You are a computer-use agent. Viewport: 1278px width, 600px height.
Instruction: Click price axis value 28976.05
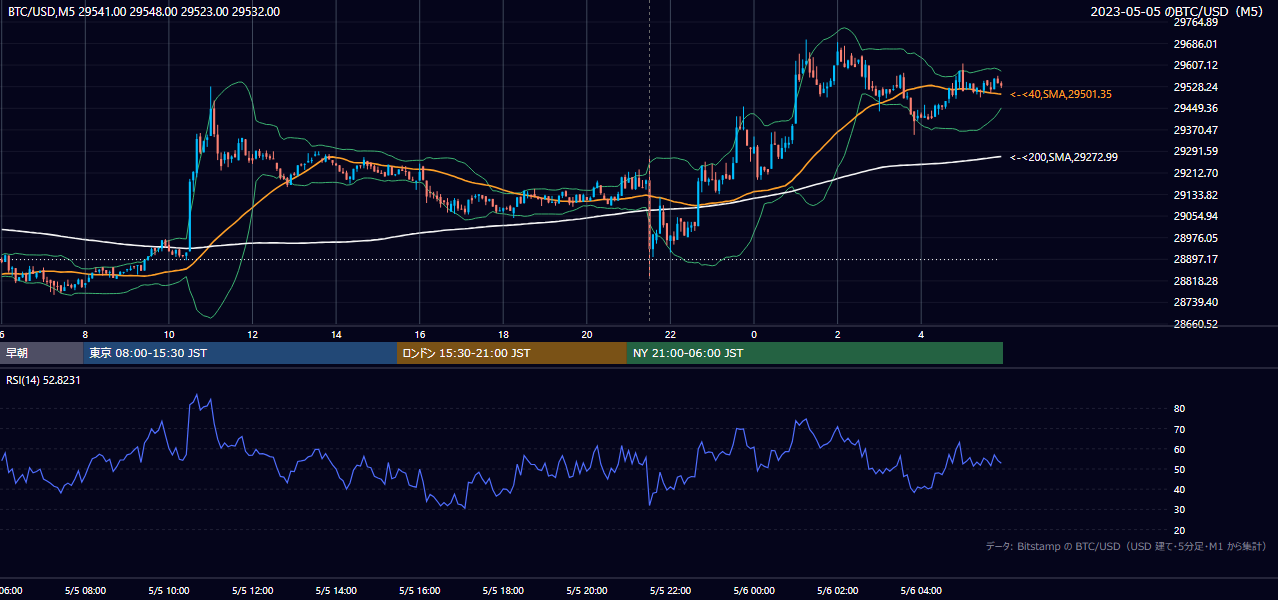pos(1195,238)
